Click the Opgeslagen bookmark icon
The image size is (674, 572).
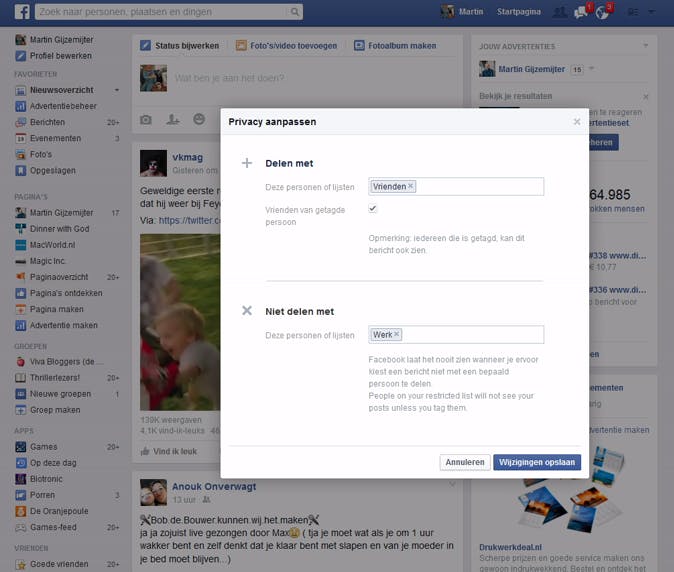click(x=20, y=171)
